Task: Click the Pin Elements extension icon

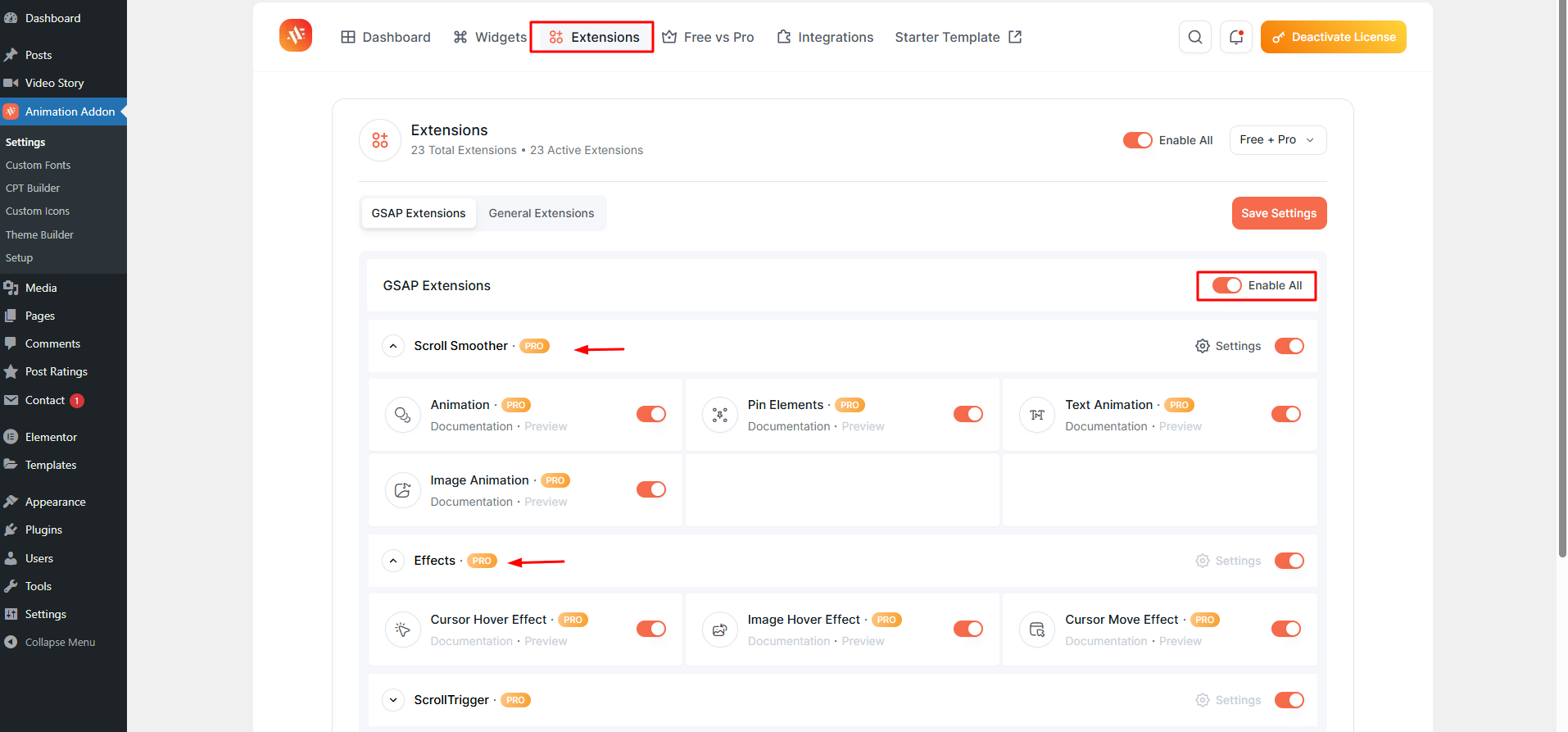Action: tap(720, 415)
